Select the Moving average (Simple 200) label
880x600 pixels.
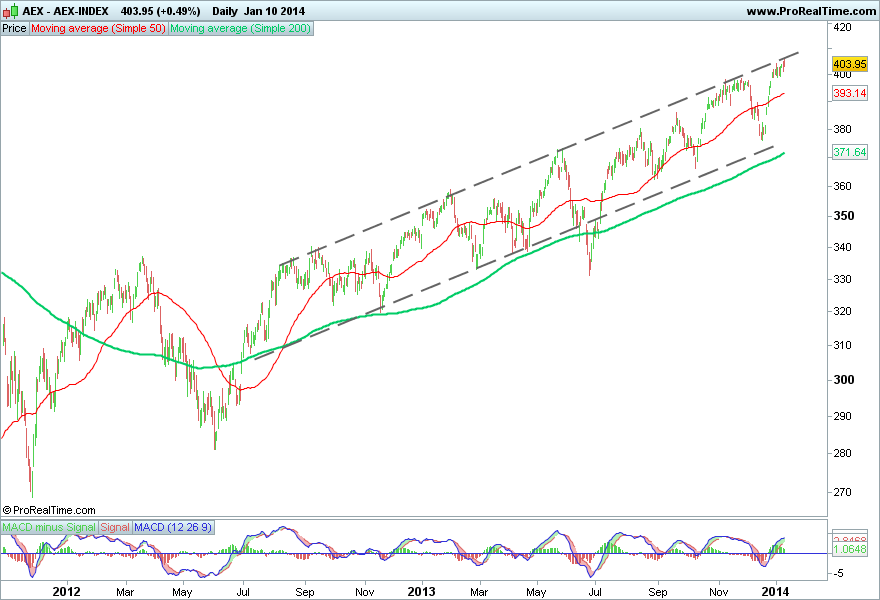tap(240, 28)
